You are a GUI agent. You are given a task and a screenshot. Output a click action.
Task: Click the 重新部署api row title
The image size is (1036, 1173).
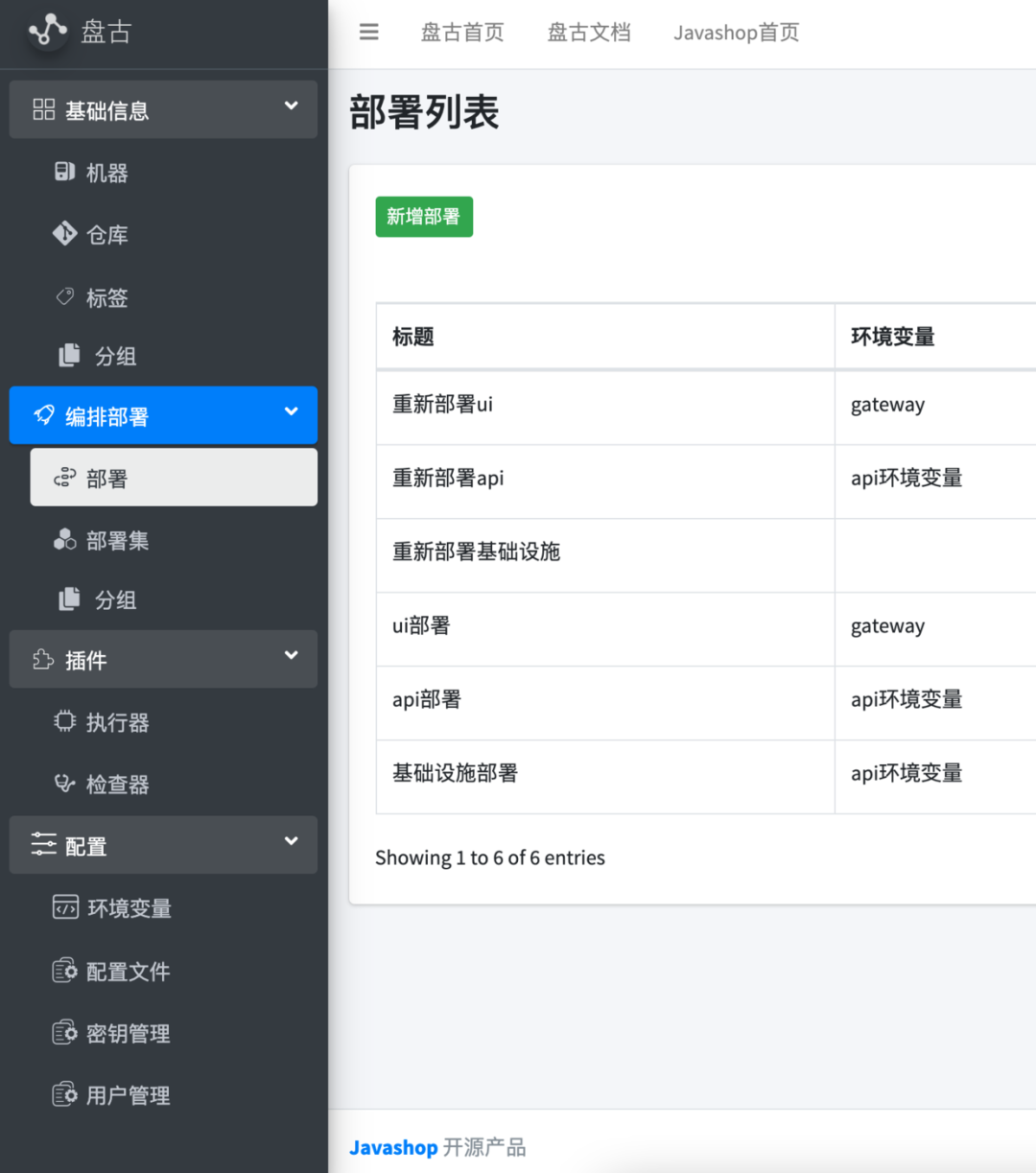point(448,478)
